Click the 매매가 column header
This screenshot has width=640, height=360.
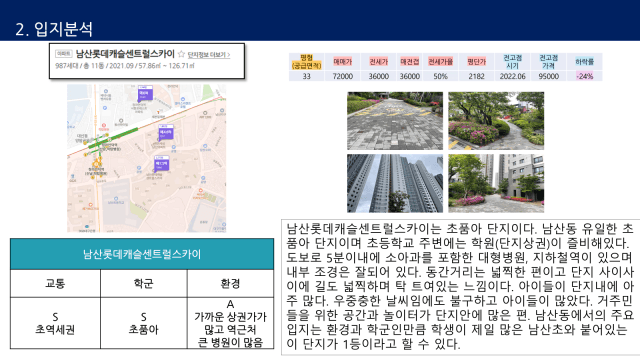pyautogui.click(x=342, y=62)
